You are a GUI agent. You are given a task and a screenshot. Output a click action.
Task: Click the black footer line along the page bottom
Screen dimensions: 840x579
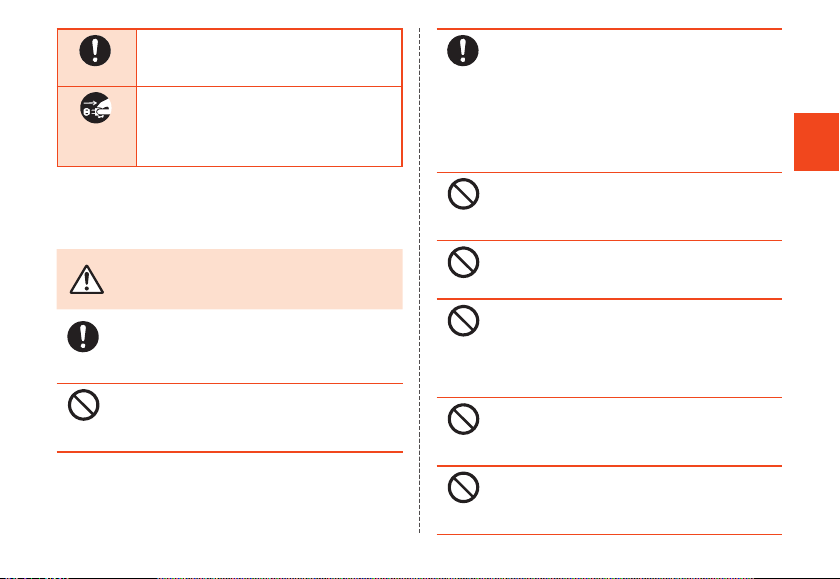click(x=420, y=577)
